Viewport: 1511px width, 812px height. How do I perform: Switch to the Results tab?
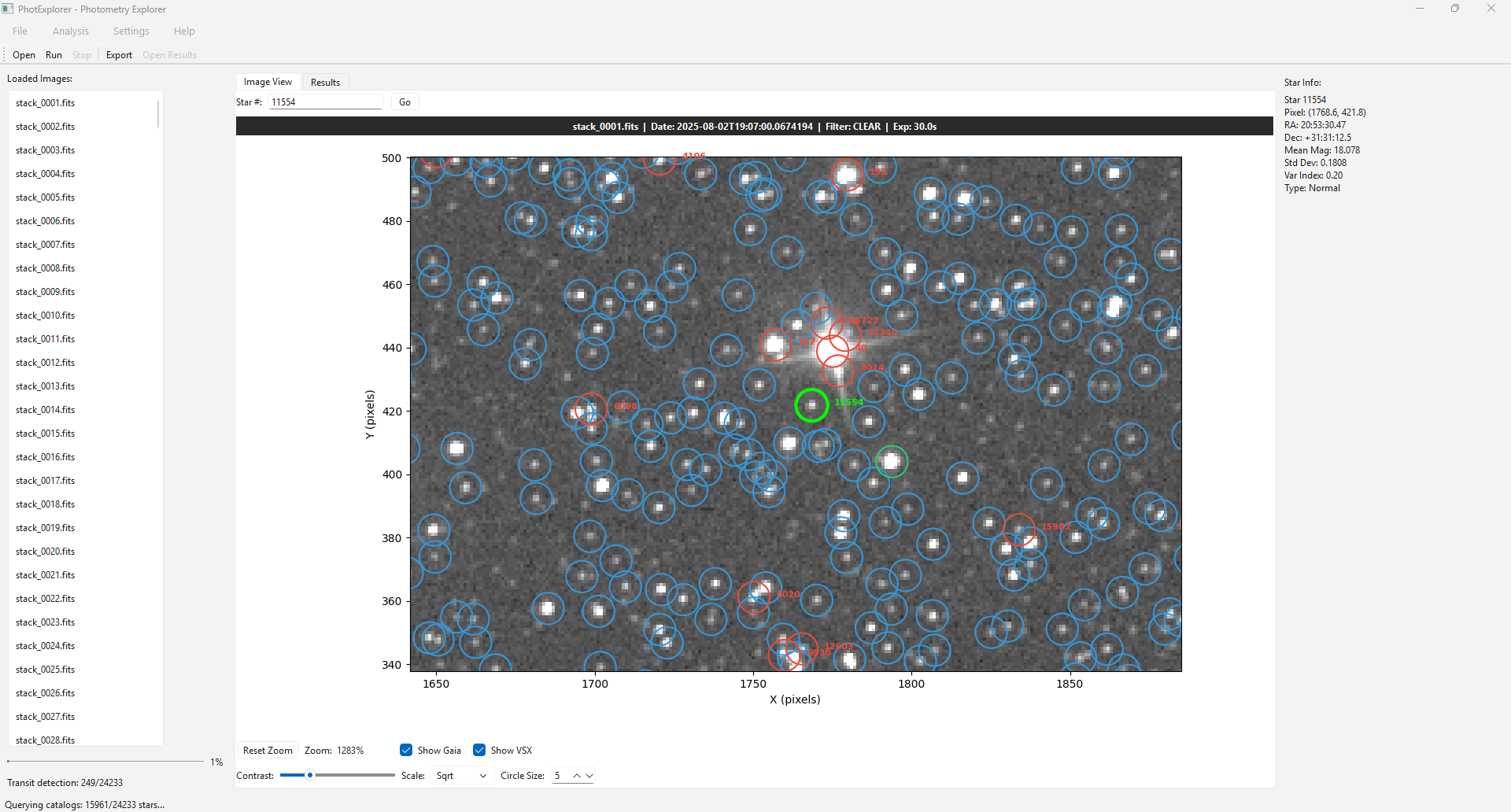point(325,83)
